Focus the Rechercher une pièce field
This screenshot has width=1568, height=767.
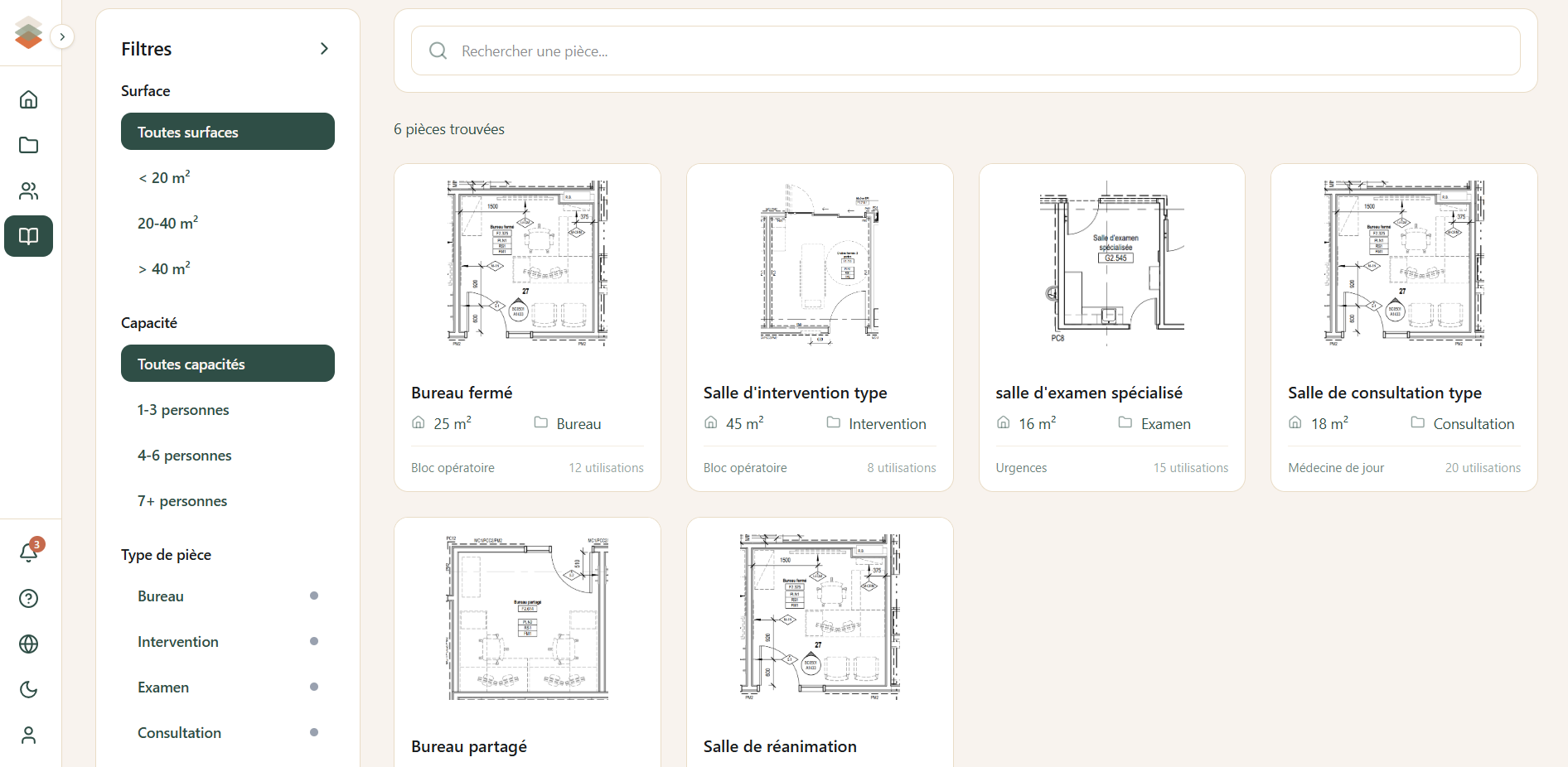click(965, 51)
